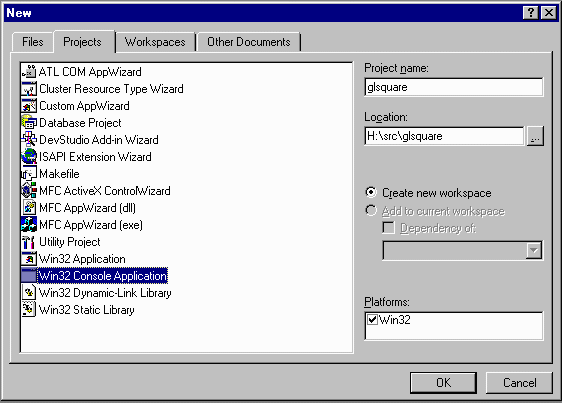The image size is (562, 403).
Task: Select the Win32 Static Library icon
Action: tap(29, 310)
